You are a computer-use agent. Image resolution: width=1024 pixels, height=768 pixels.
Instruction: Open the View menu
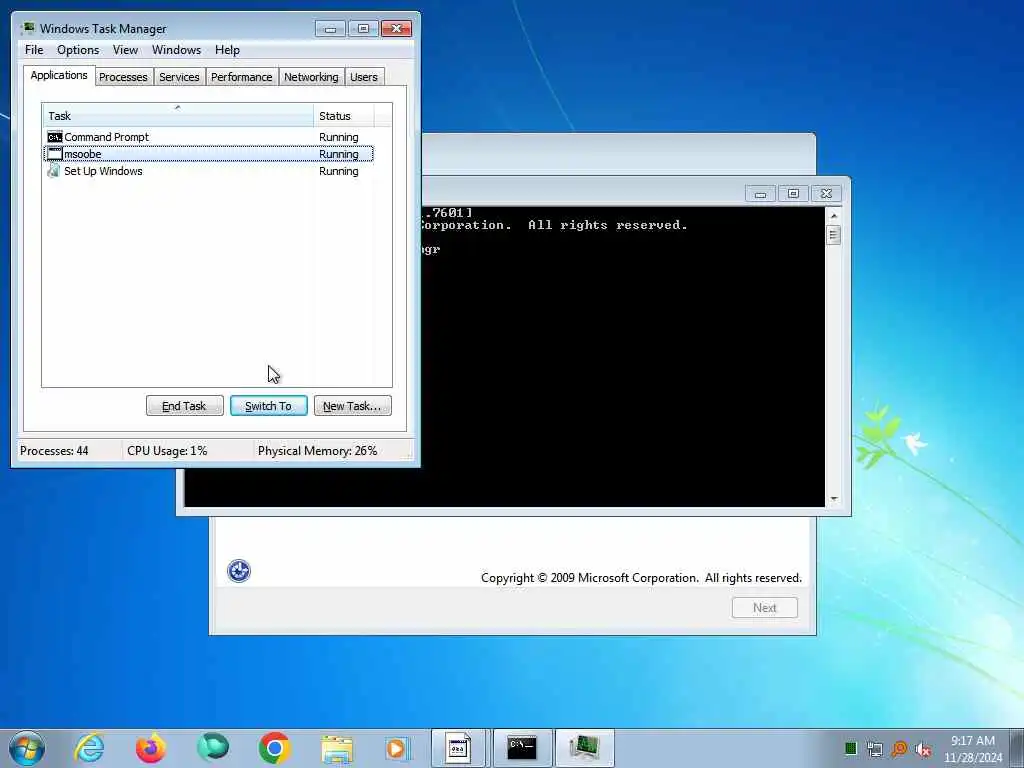[125, 50]
